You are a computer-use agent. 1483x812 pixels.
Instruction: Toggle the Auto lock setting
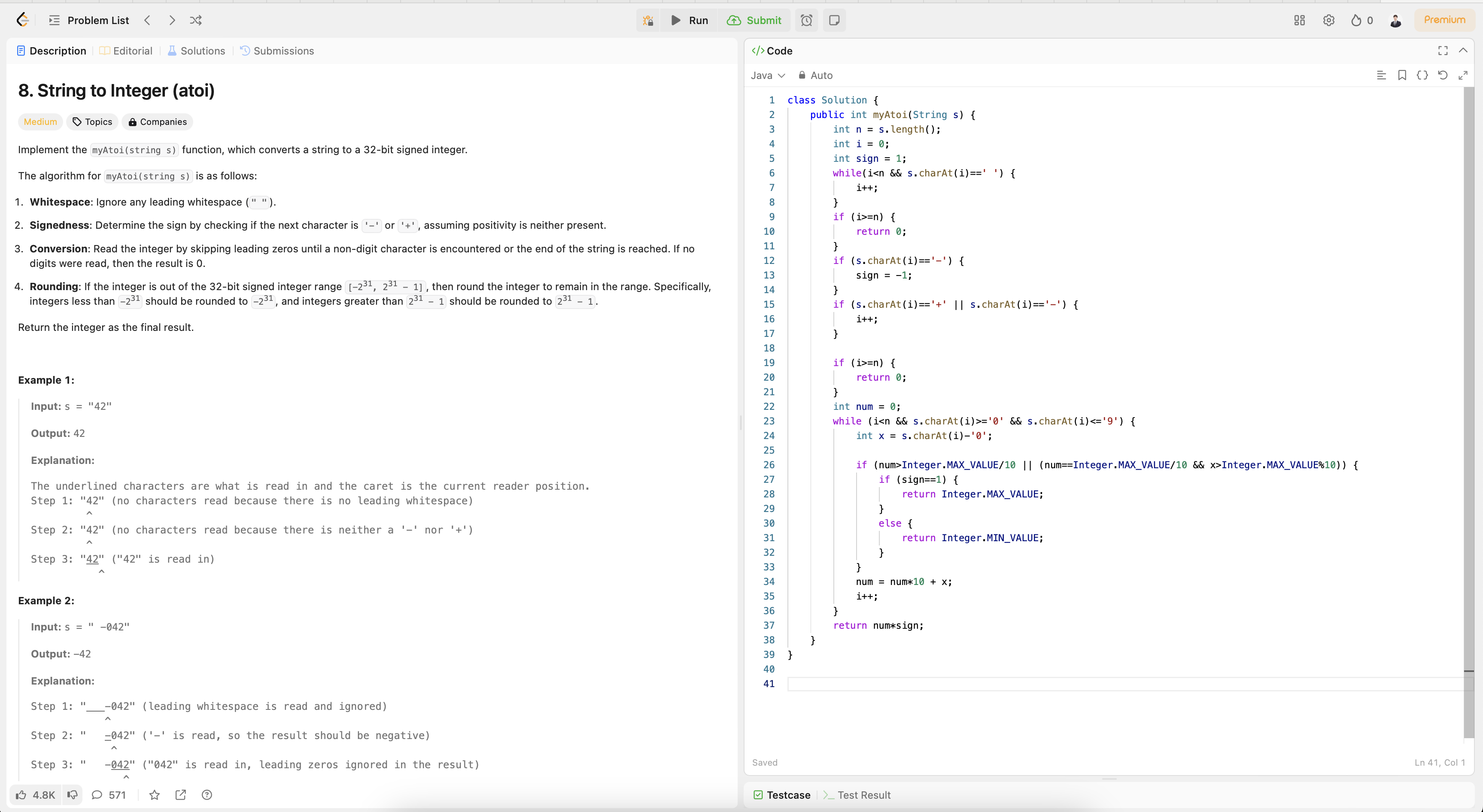pyautogui.click(x=815, y=76)
